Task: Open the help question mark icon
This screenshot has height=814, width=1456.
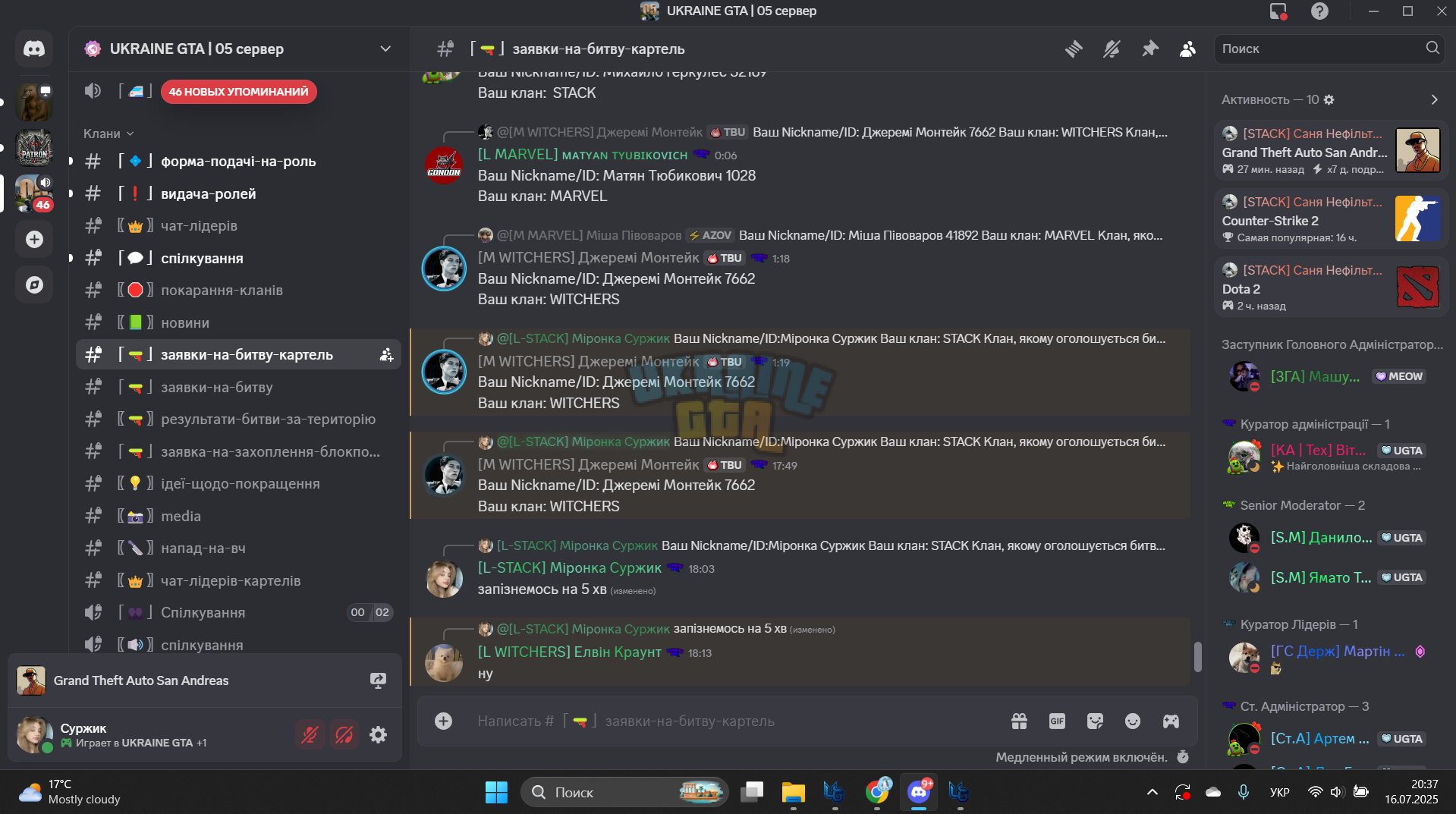Action: coord(1319,11)
